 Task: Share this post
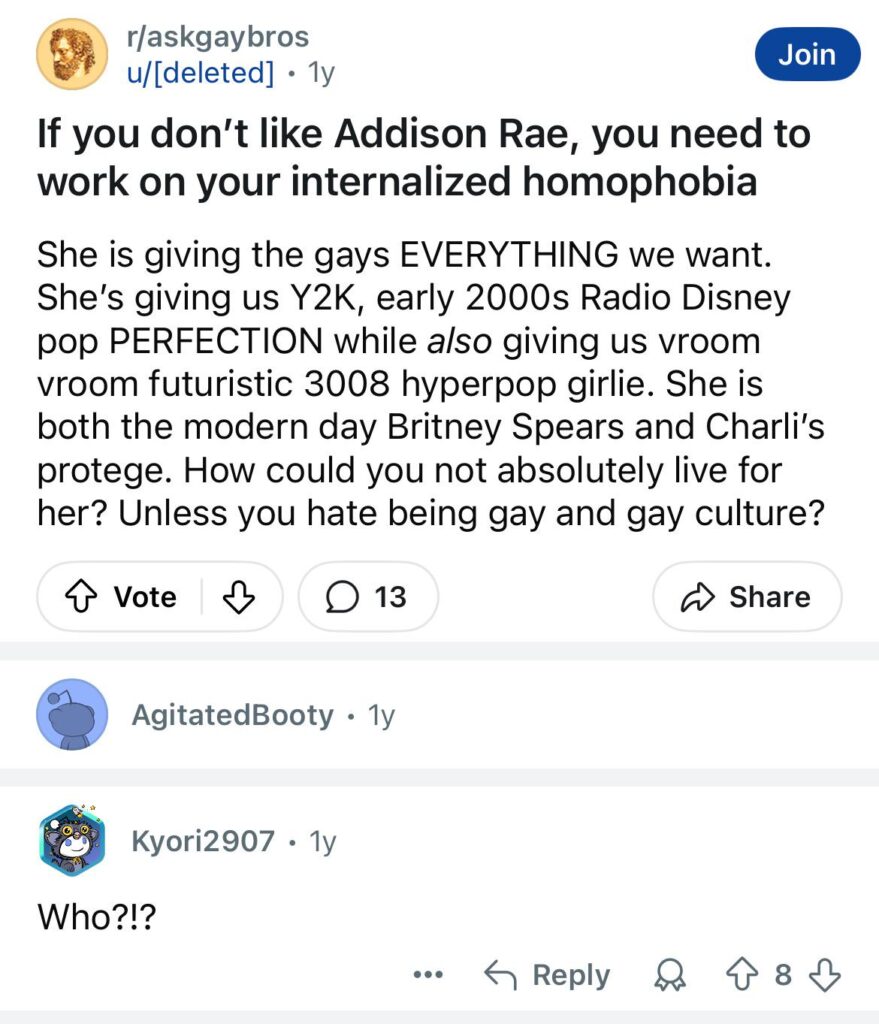pyautogui.click(x=747, y=597)
